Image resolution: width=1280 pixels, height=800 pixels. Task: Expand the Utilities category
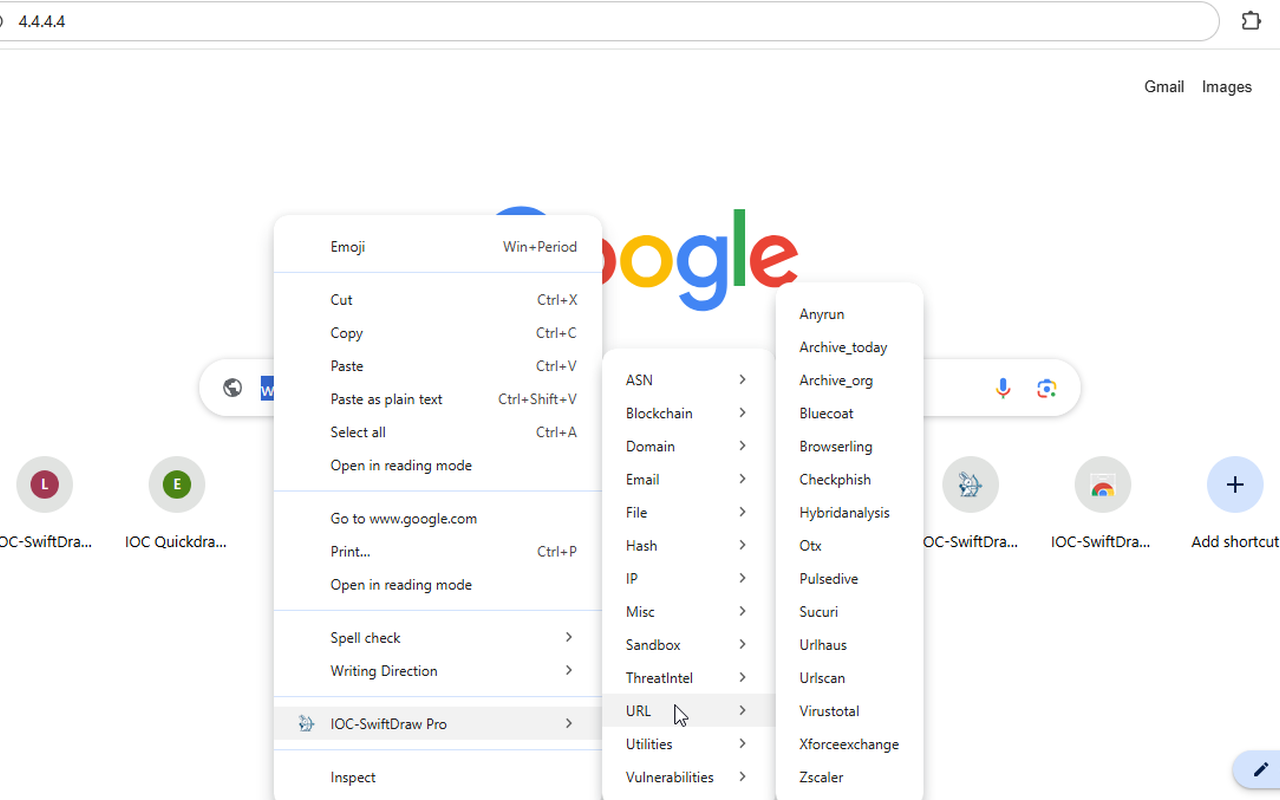[688, 744]
